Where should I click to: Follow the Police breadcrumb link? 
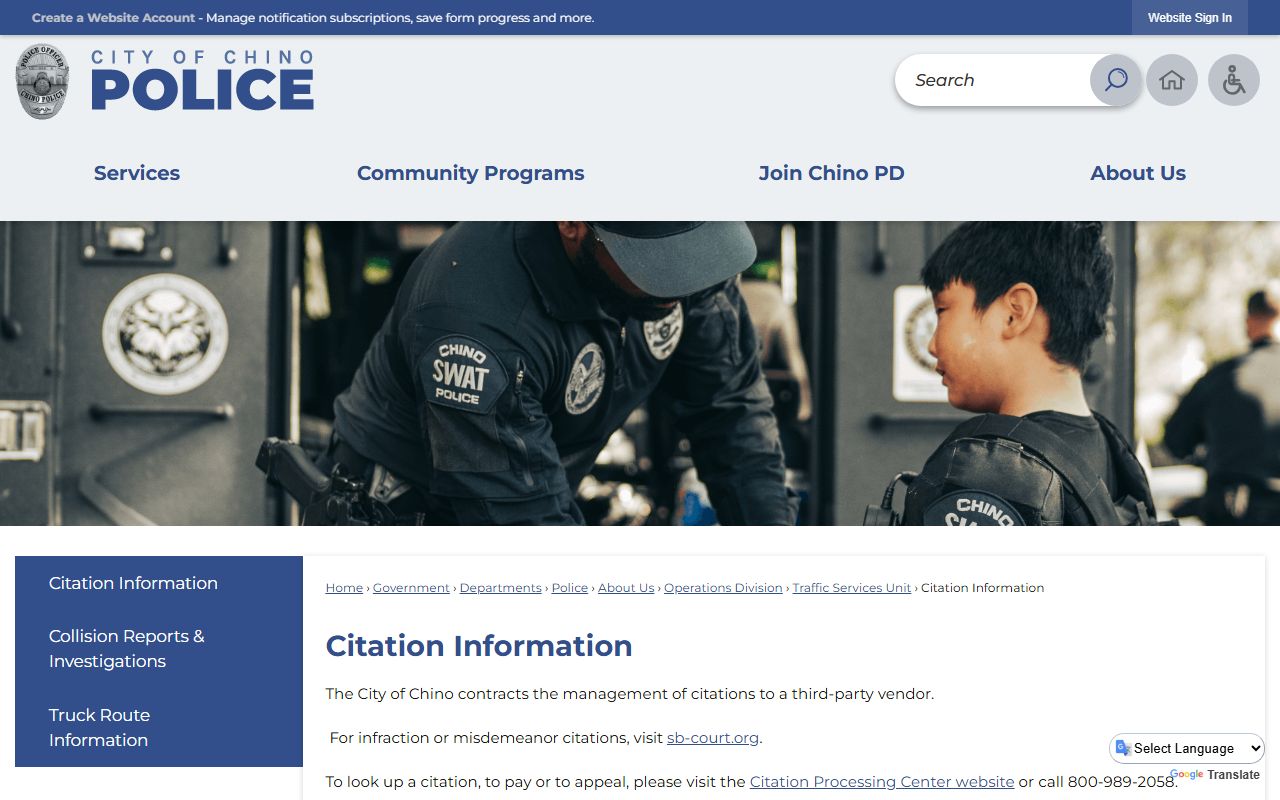click(570, 588)
